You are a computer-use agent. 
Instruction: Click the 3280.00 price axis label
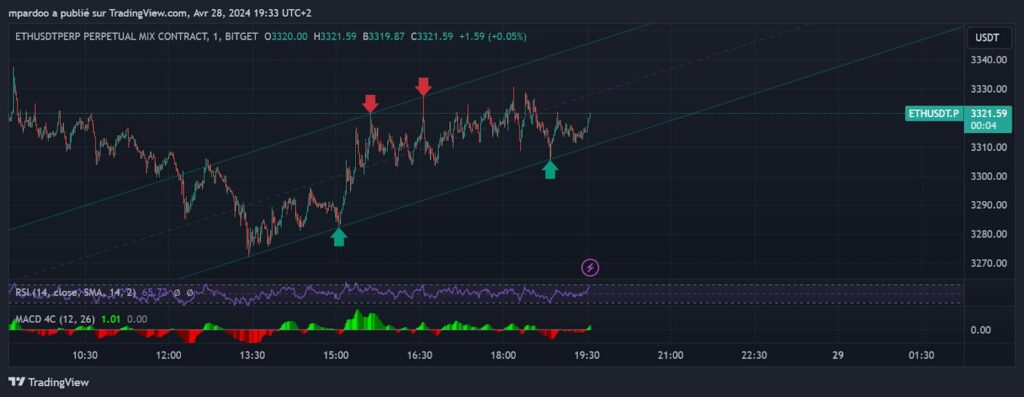[x=987, y=234]
